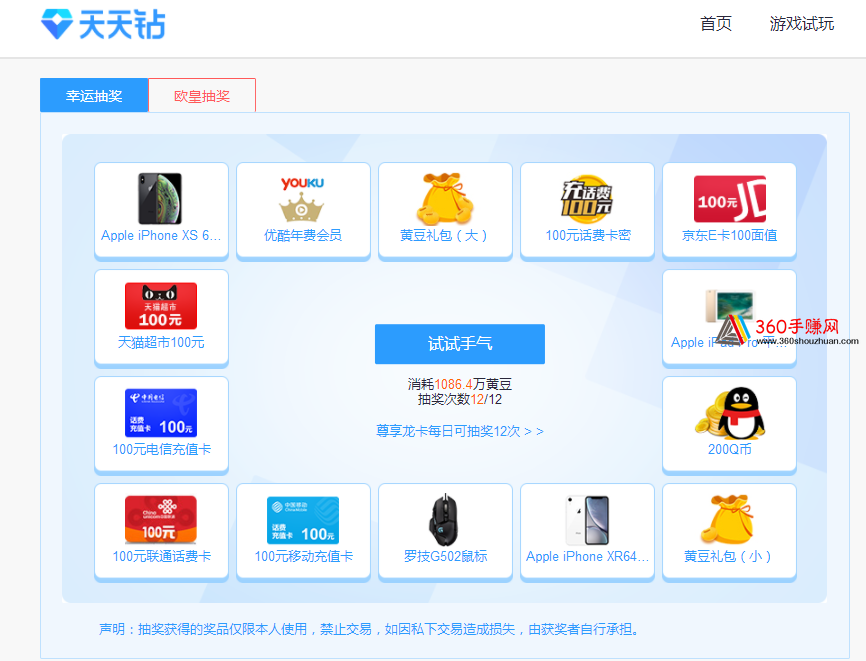Click the Apple iPhone XR prize image
866x661 pixels.
tap(587, 520)
